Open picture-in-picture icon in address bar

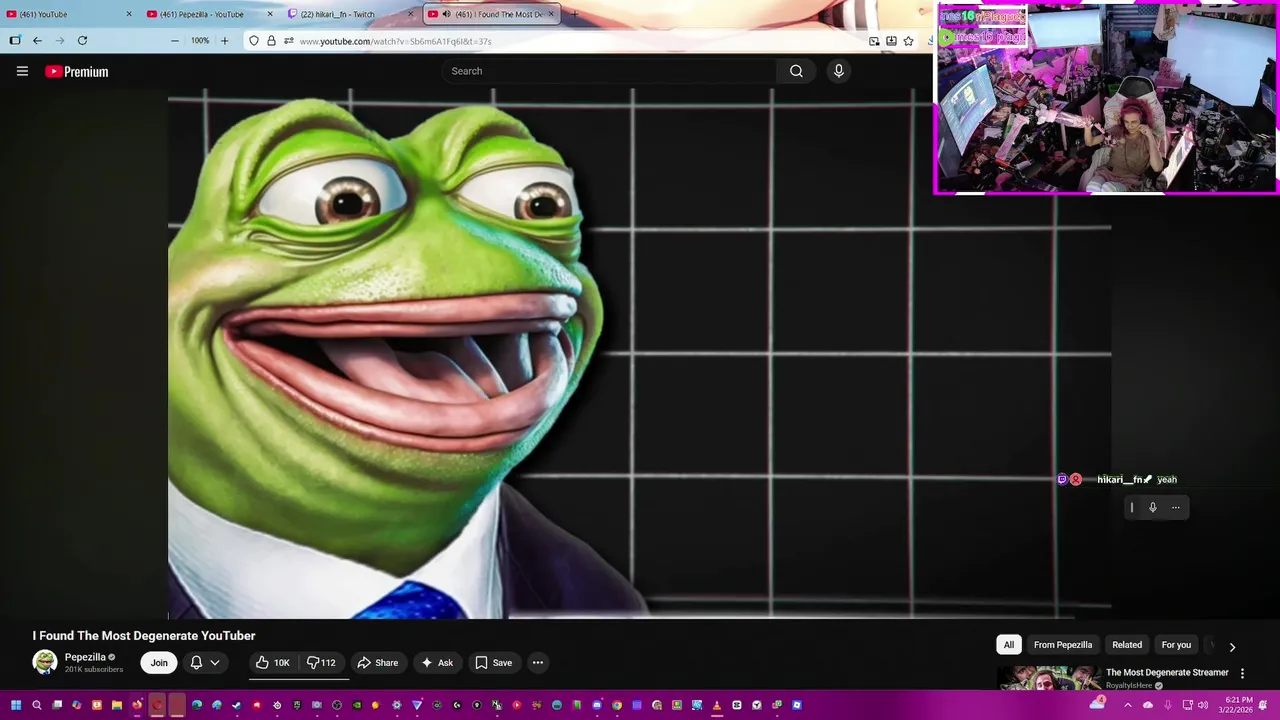(x=874, y=41)
